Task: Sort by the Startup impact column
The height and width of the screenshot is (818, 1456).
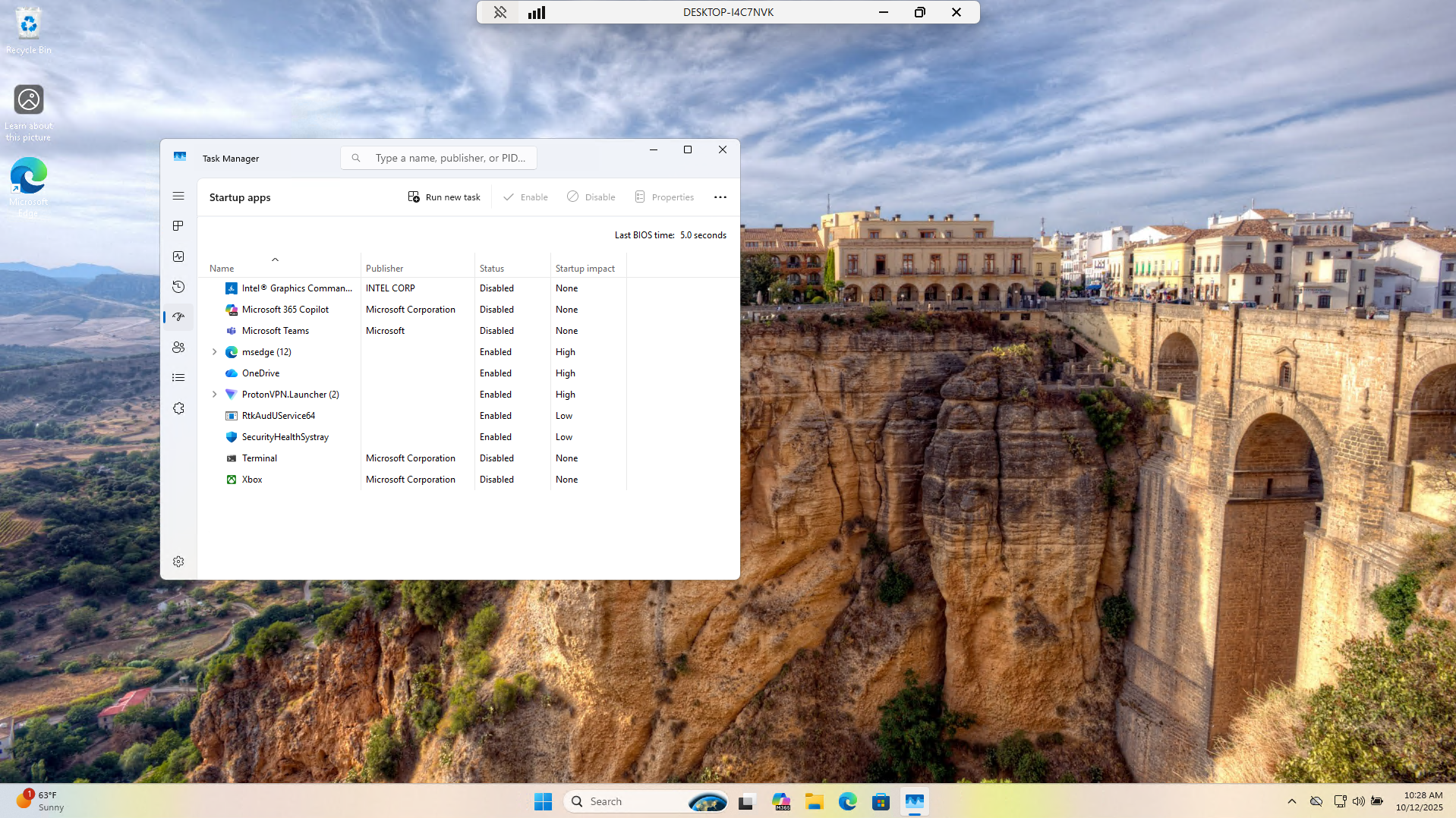Action: tap(585, 269)
